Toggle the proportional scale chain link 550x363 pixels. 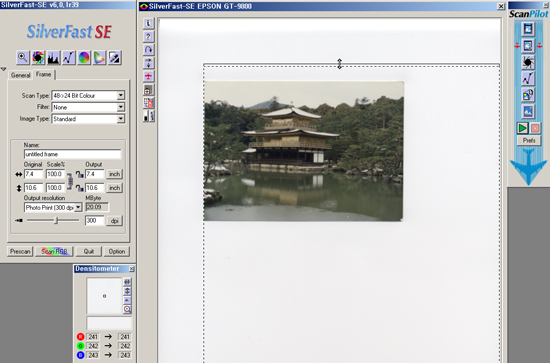pyautogui.click(x=70, y=181)
